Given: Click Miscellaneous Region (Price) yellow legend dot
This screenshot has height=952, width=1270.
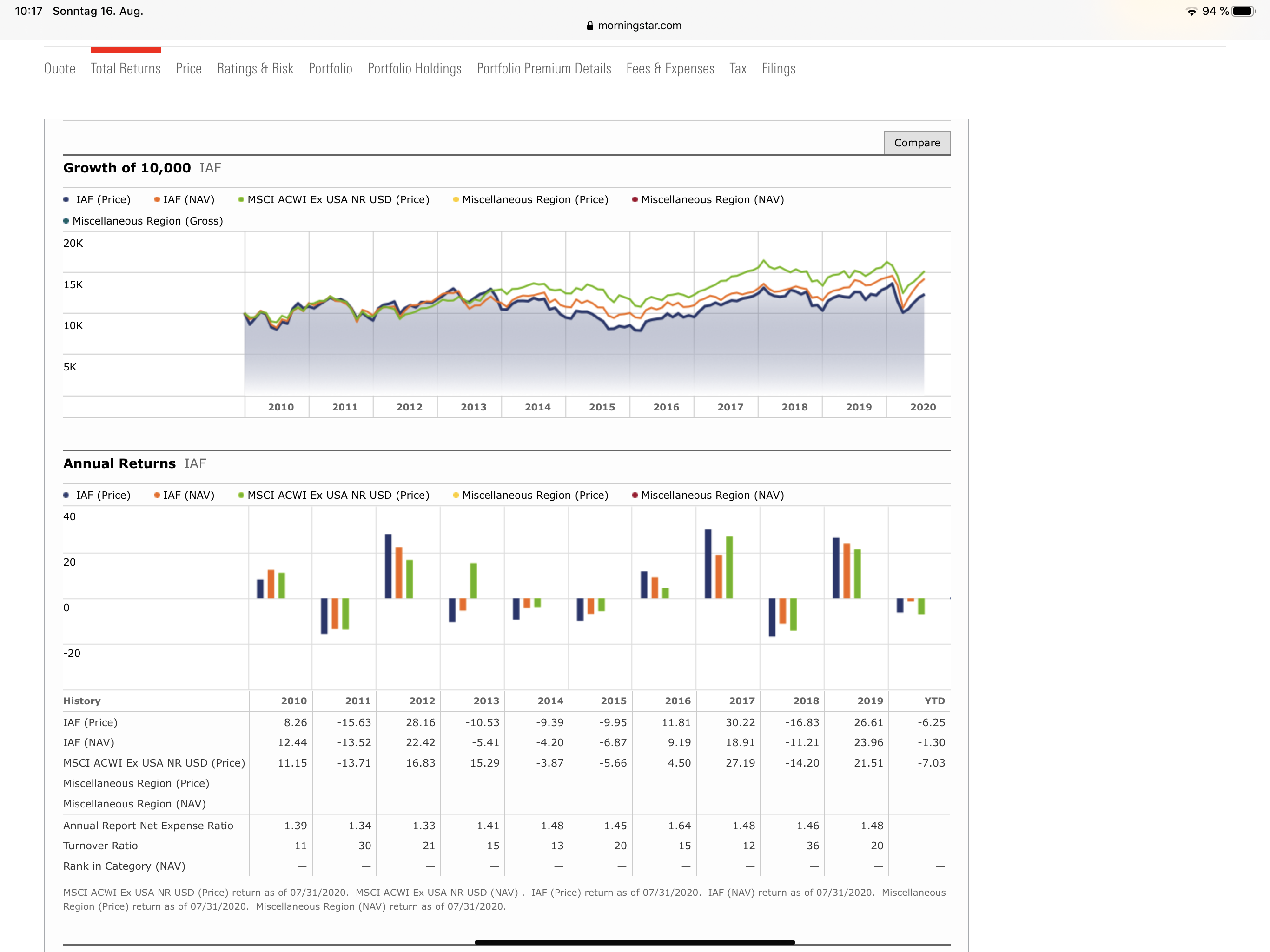Looking at the screenshot, I should point(456,200).
